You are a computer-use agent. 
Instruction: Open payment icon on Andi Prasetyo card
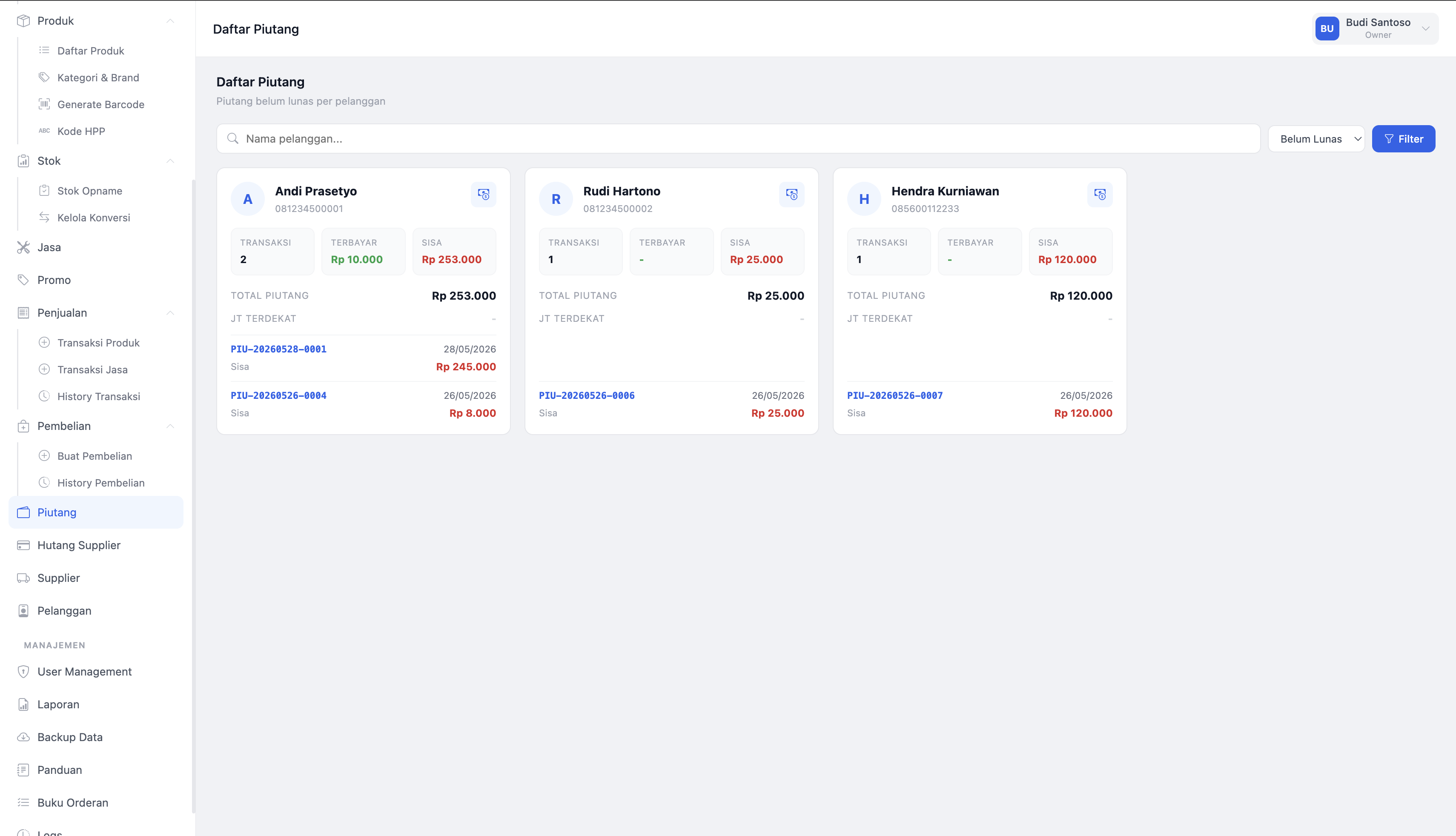484,195
